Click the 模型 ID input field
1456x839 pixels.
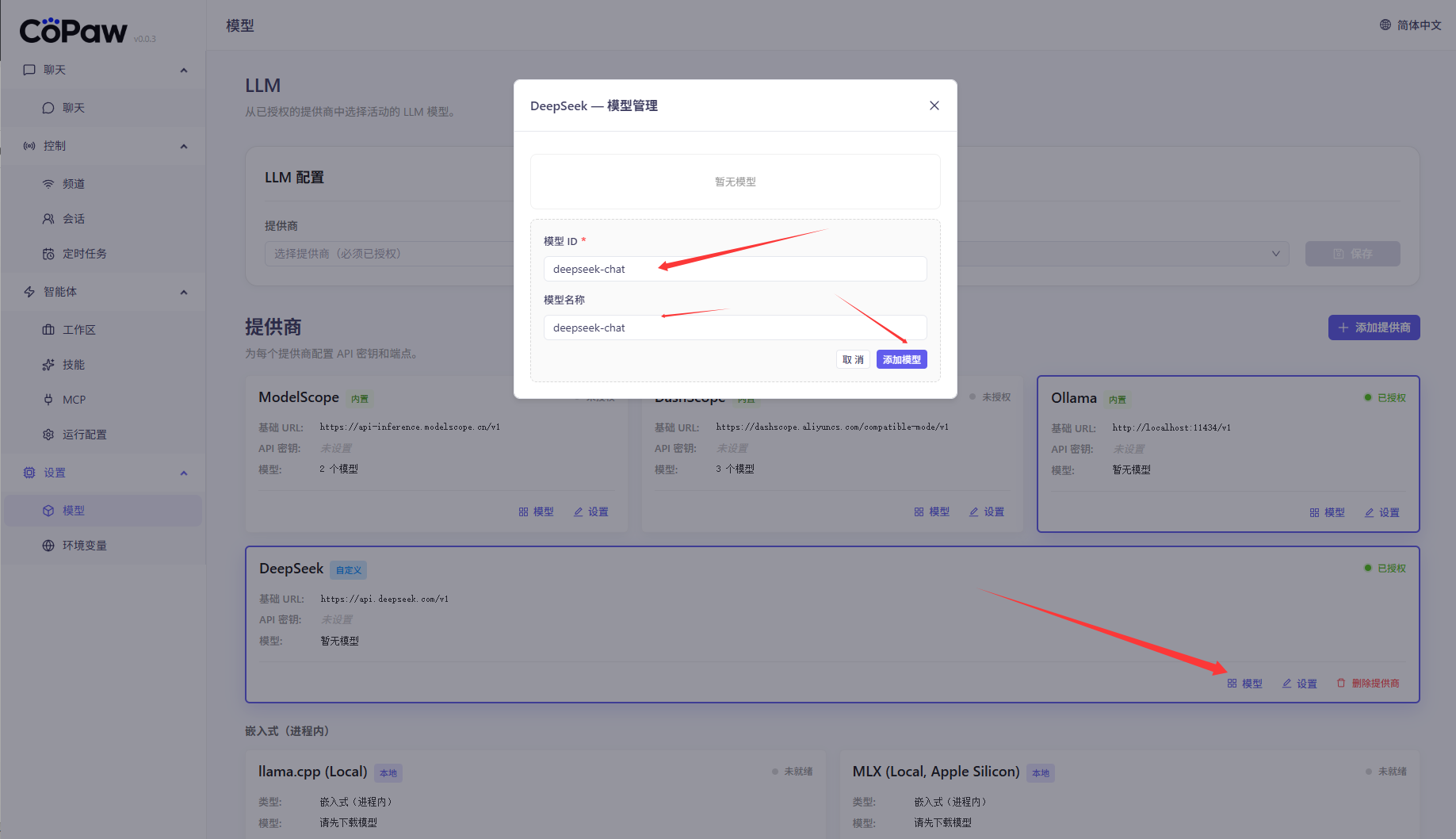click(735, 269)
